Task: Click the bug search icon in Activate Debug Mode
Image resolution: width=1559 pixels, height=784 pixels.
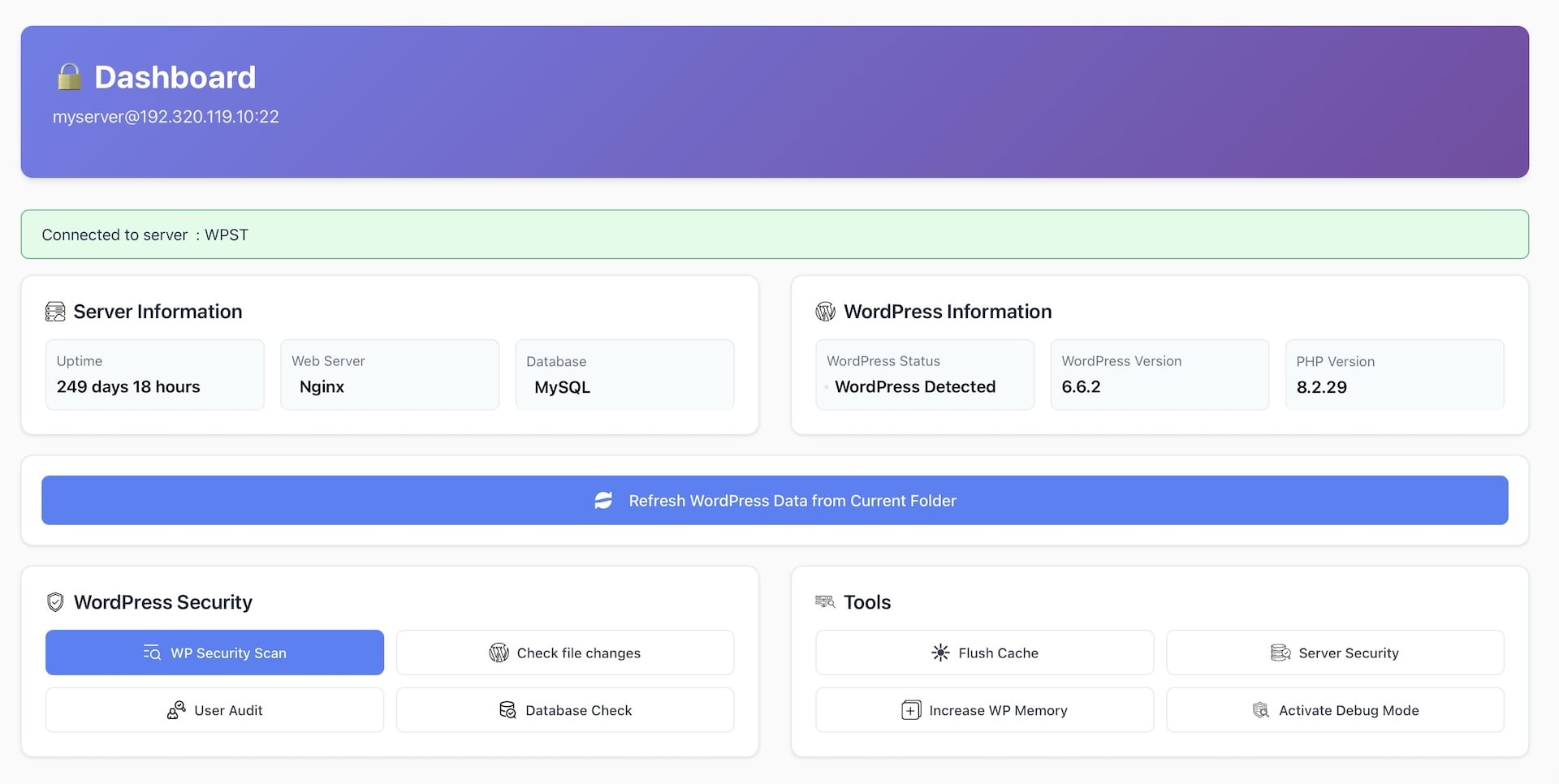Action: (x=1260, y=710)
